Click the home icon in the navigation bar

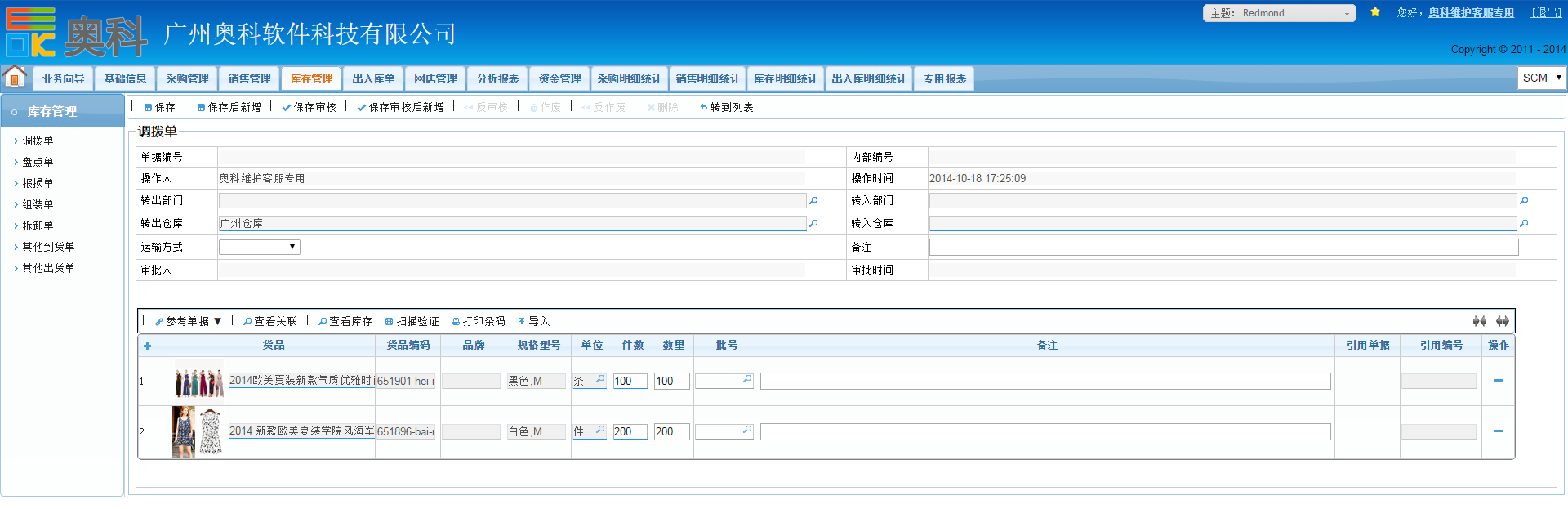[15, 77]
